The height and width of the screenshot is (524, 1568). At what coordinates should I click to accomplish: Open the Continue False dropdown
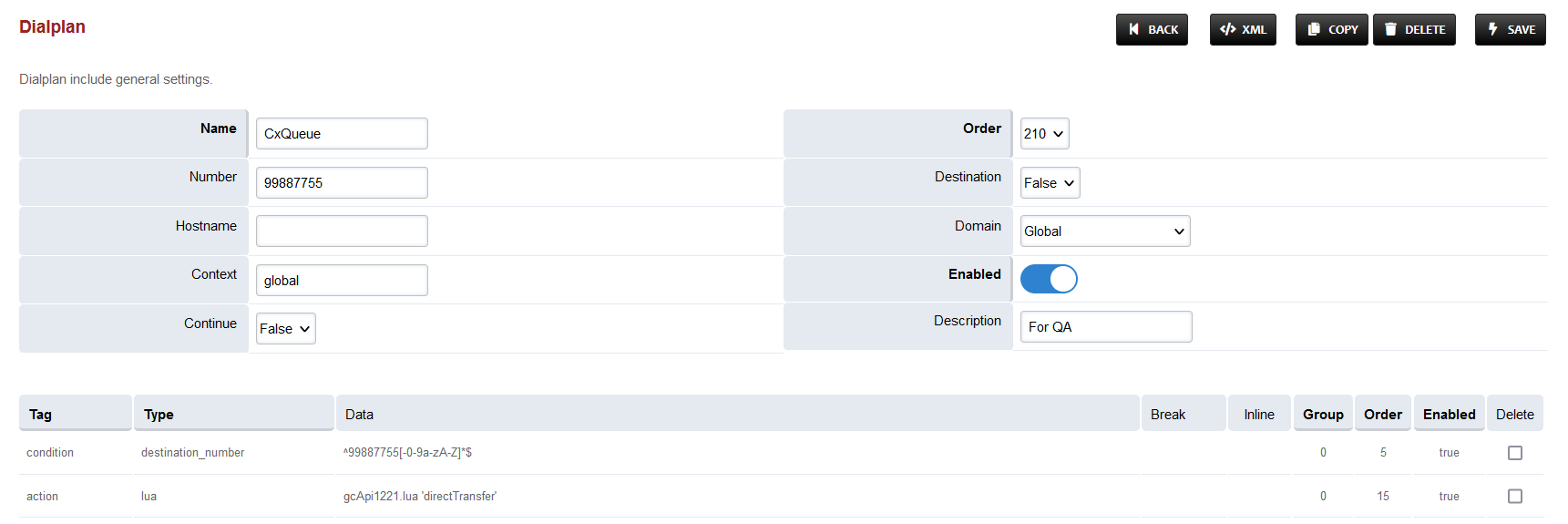[285, 329]
